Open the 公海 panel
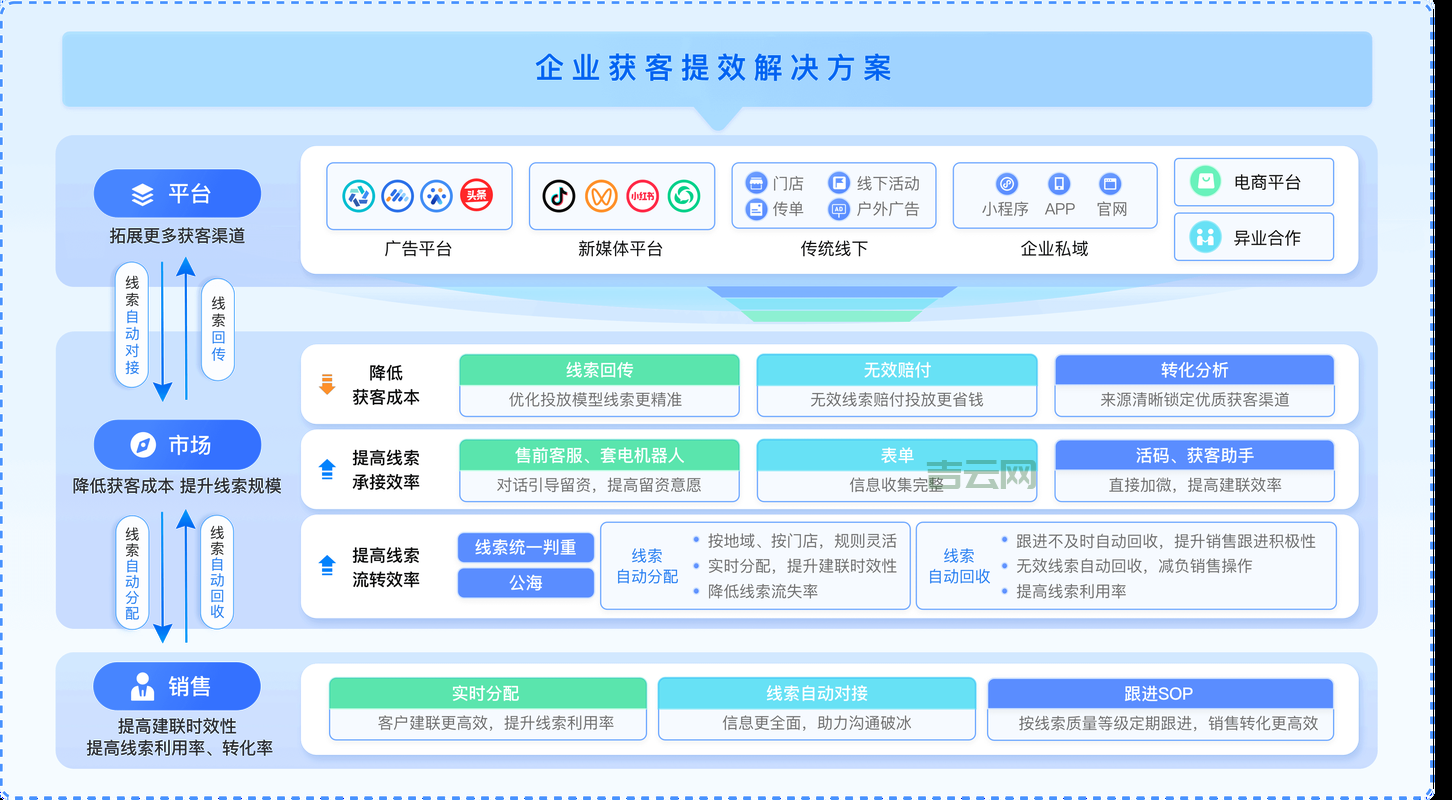 coord(525,584)
